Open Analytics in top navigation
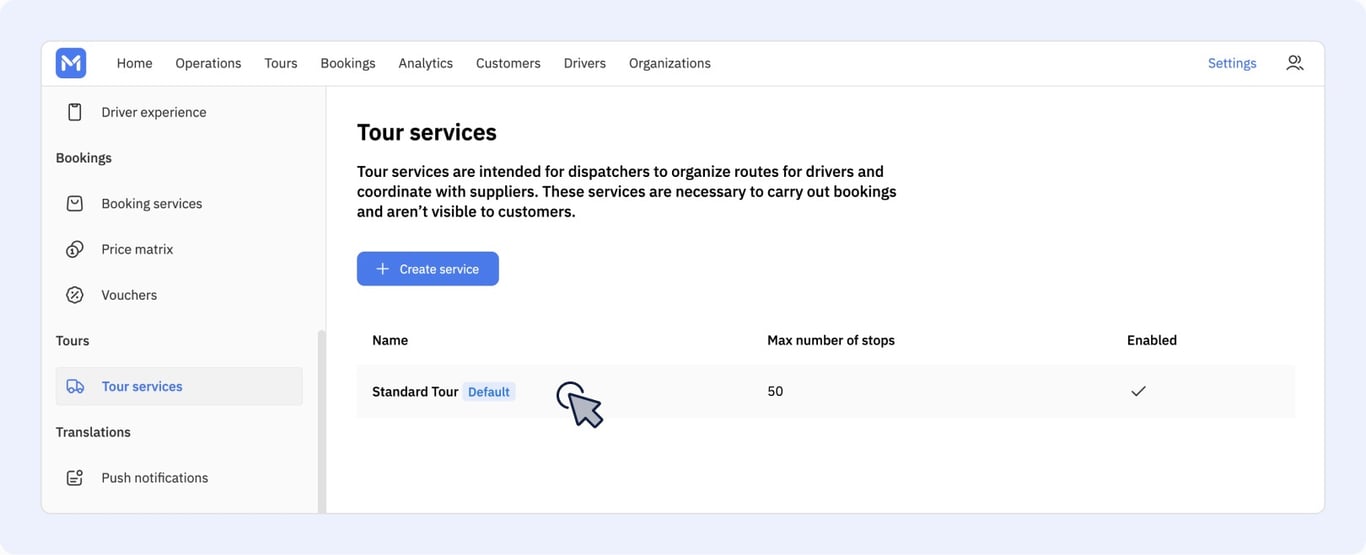The height and width of the screenshot is (555, 1366). pyautogui.click(x=426, y=63)
